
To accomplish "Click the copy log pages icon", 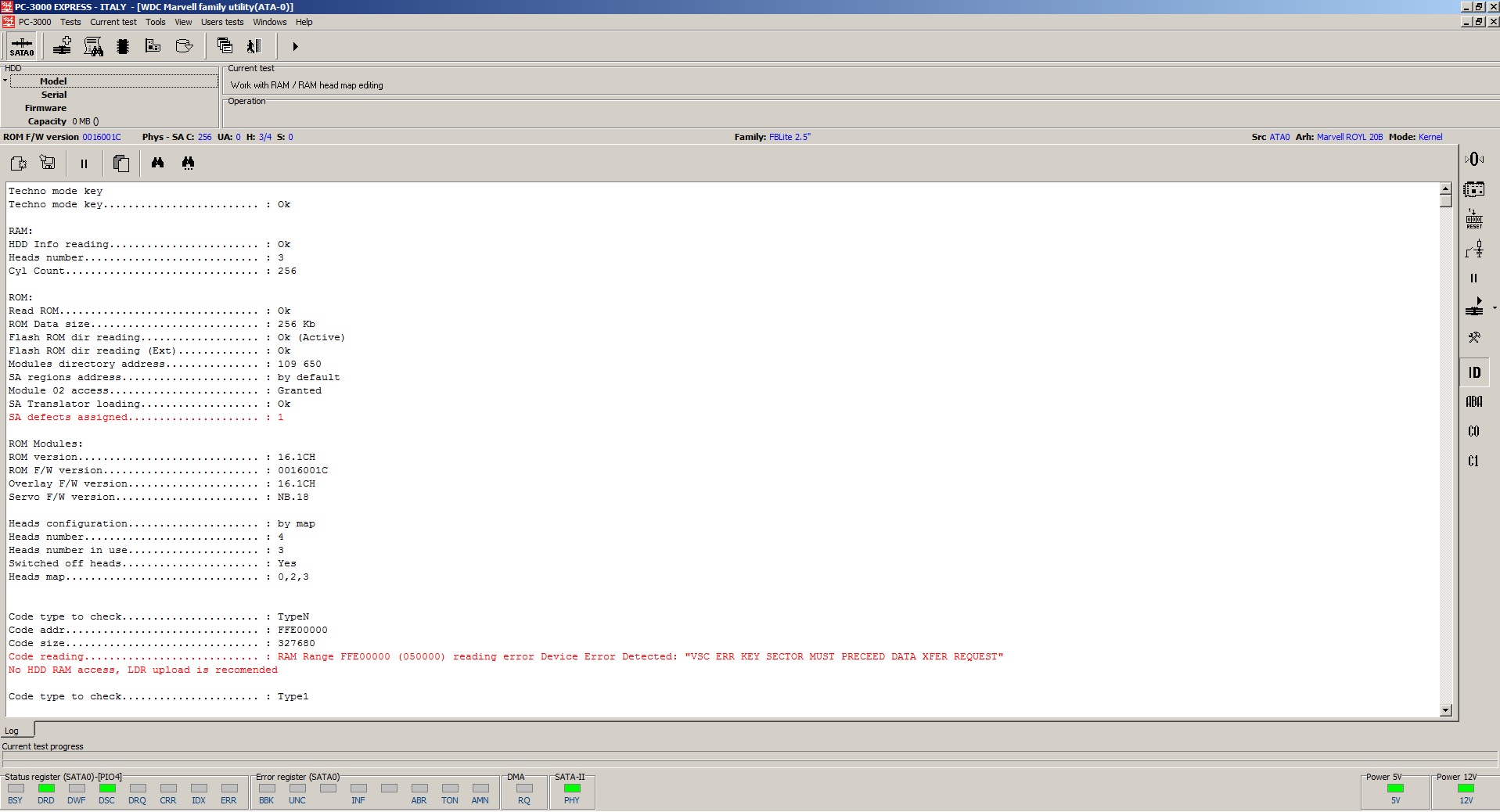I will (121, 163).
